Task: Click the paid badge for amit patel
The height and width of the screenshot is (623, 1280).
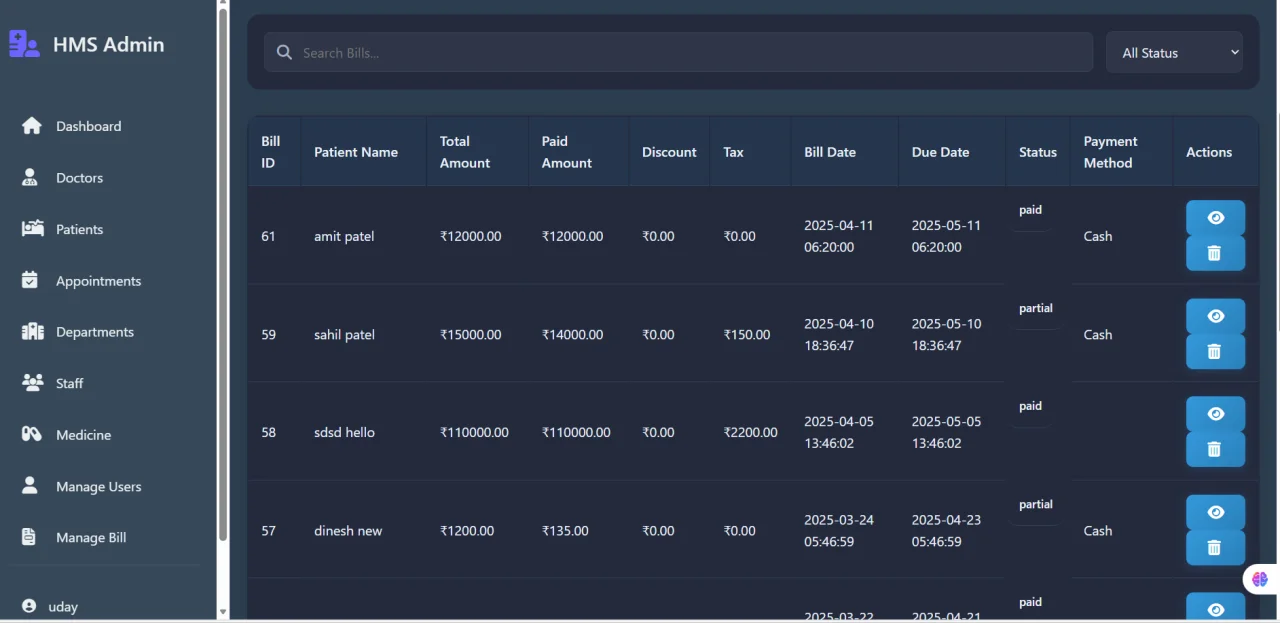Action: (x=1031, y=211)
